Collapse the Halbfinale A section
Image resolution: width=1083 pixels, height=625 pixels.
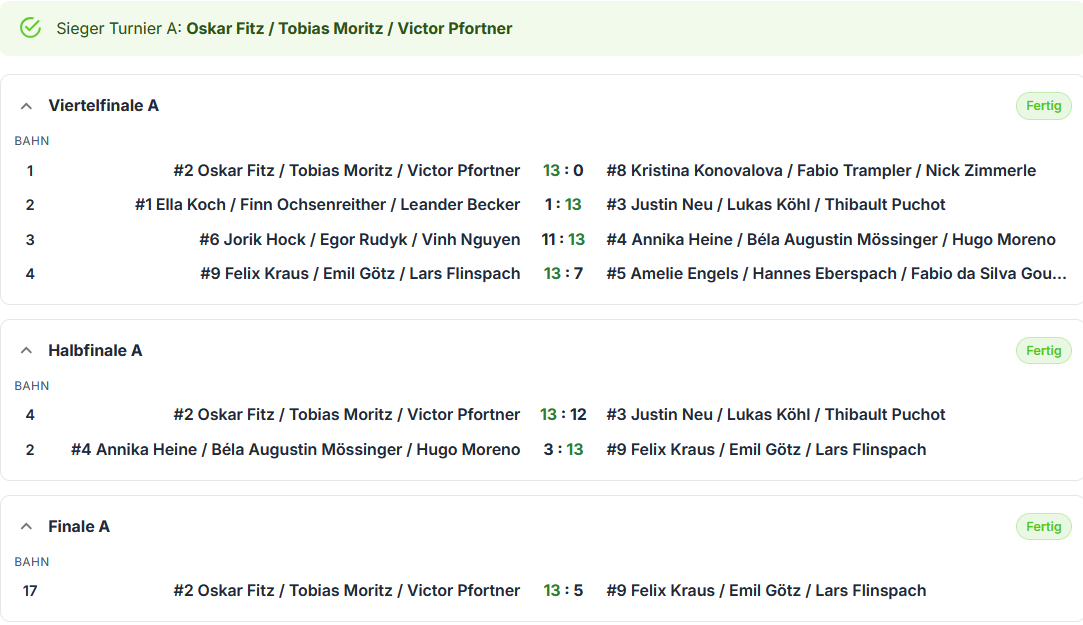(26, 351)
